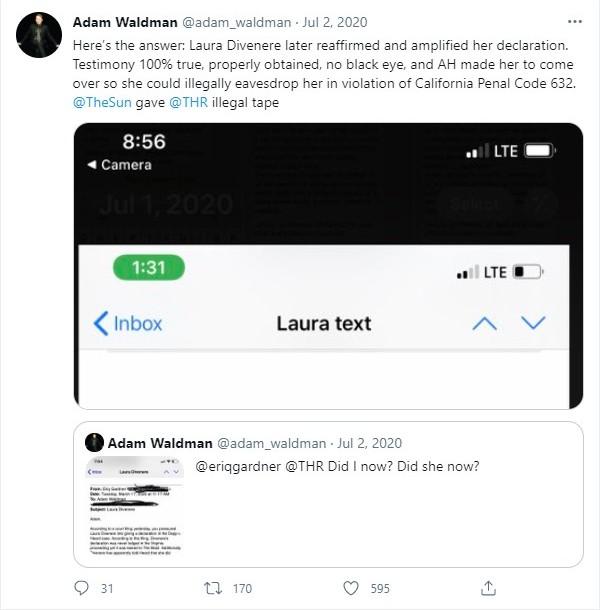Click the reply speech bubble icon

click(81, 588)
